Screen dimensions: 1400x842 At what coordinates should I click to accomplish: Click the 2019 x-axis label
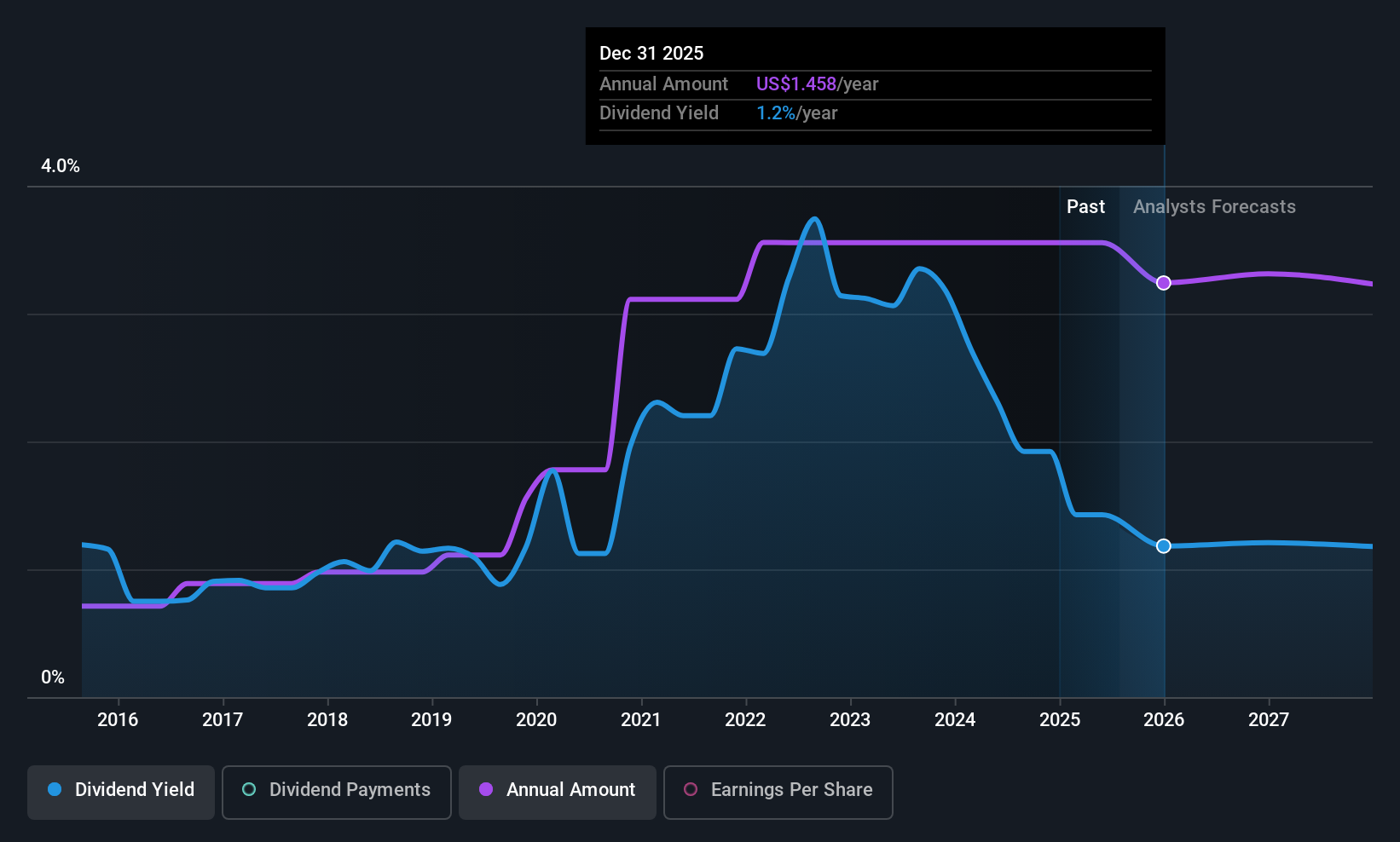[x=431, y=720]
